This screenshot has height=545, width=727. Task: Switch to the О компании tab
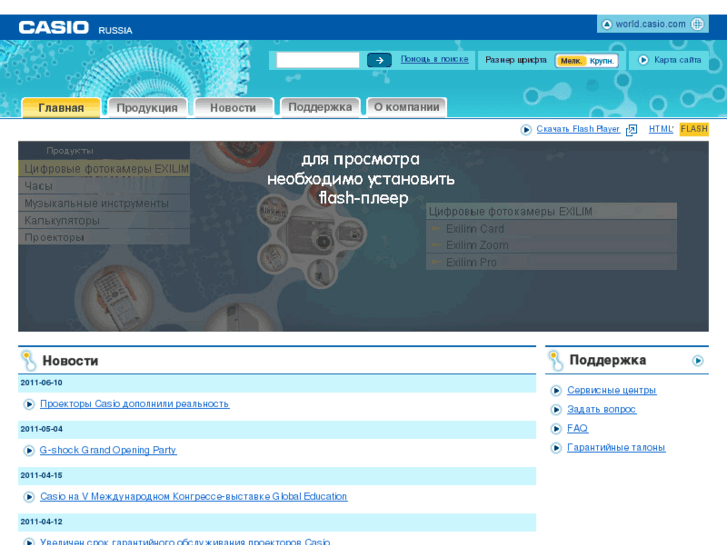(407, 107)
